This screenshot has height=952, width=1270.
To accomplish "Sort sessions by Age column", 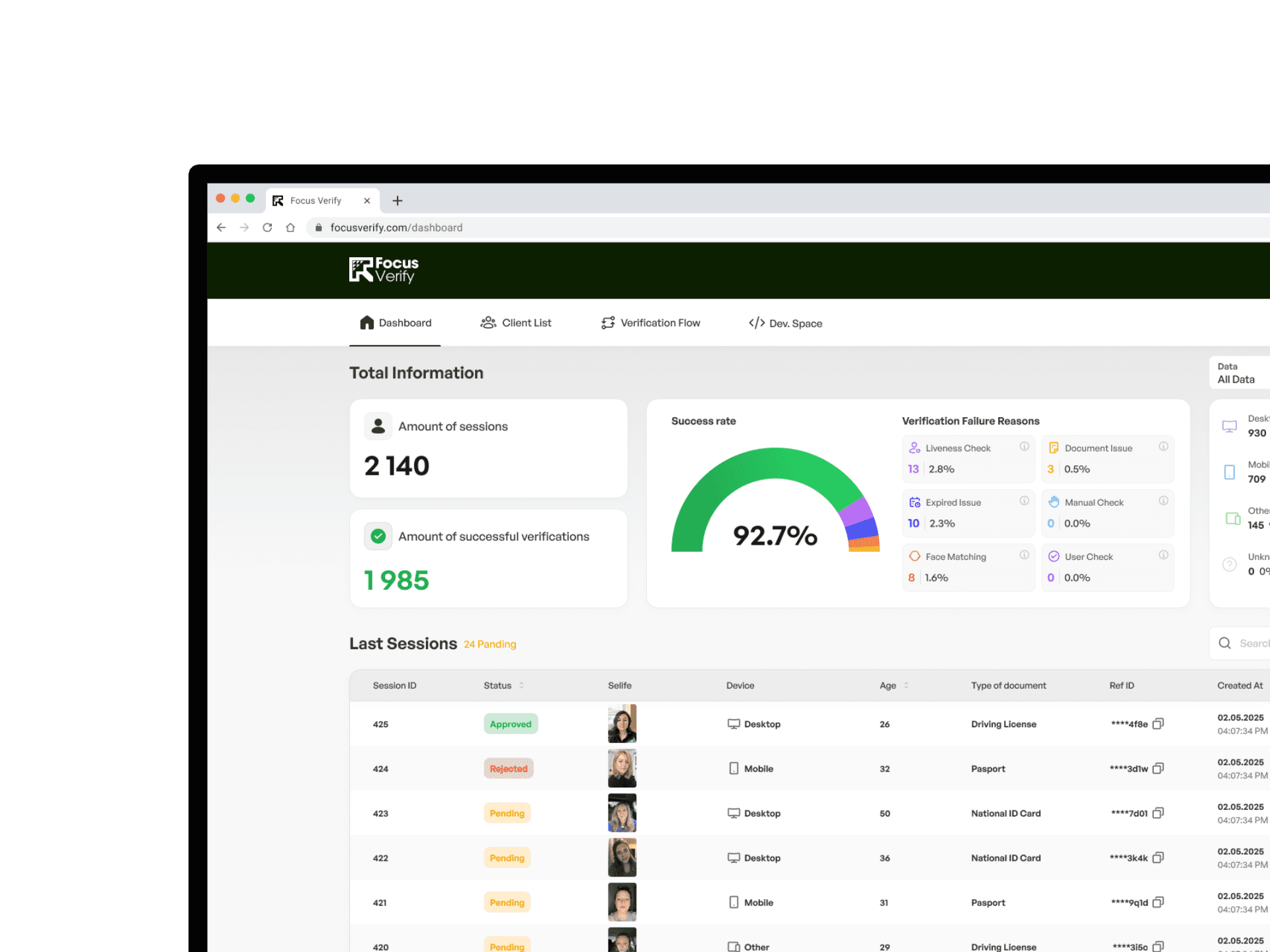I will point(906,686).
